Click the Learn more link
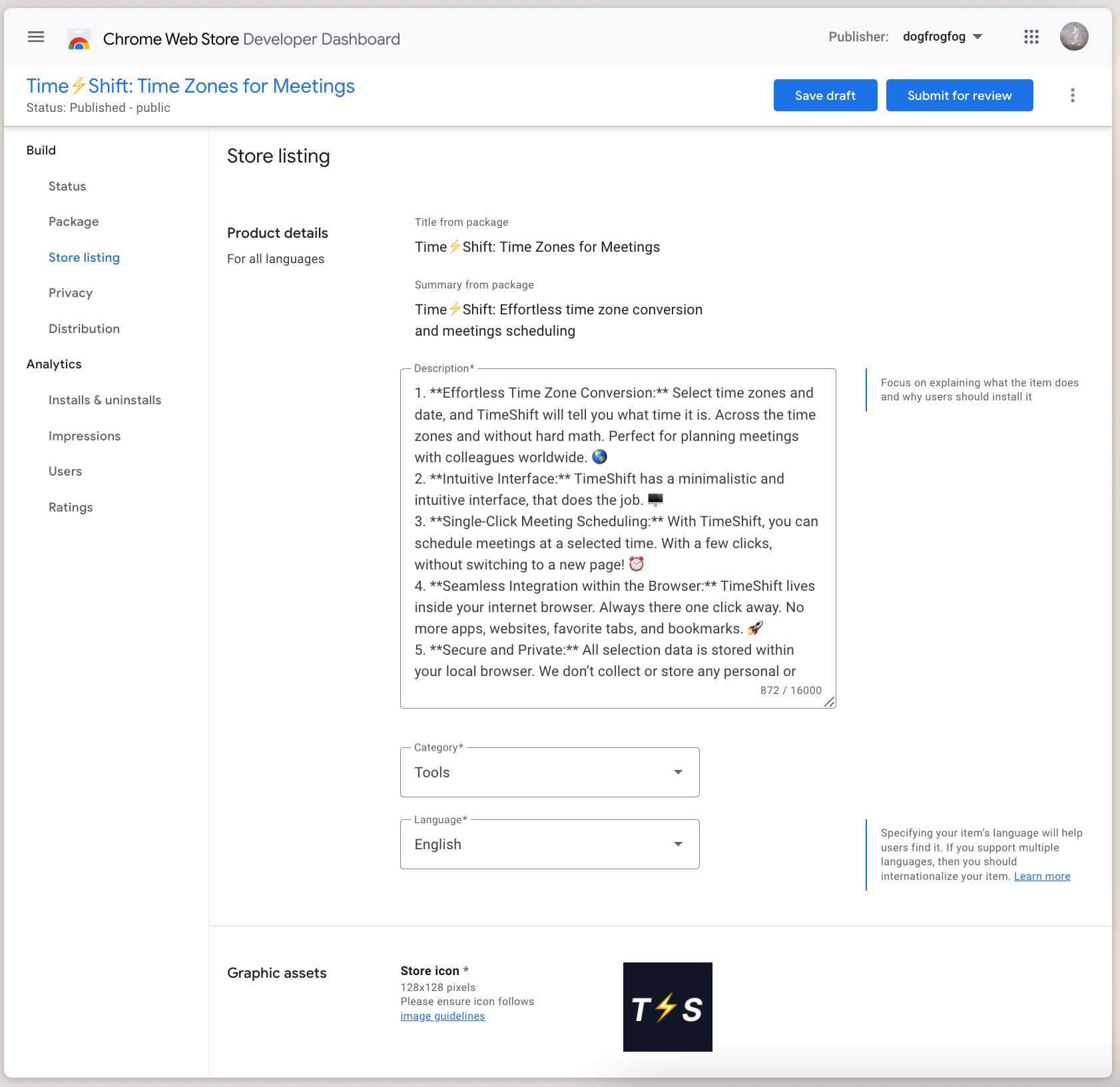This screenshot has height=1087, width=1120. click(x=1042, y=877)
